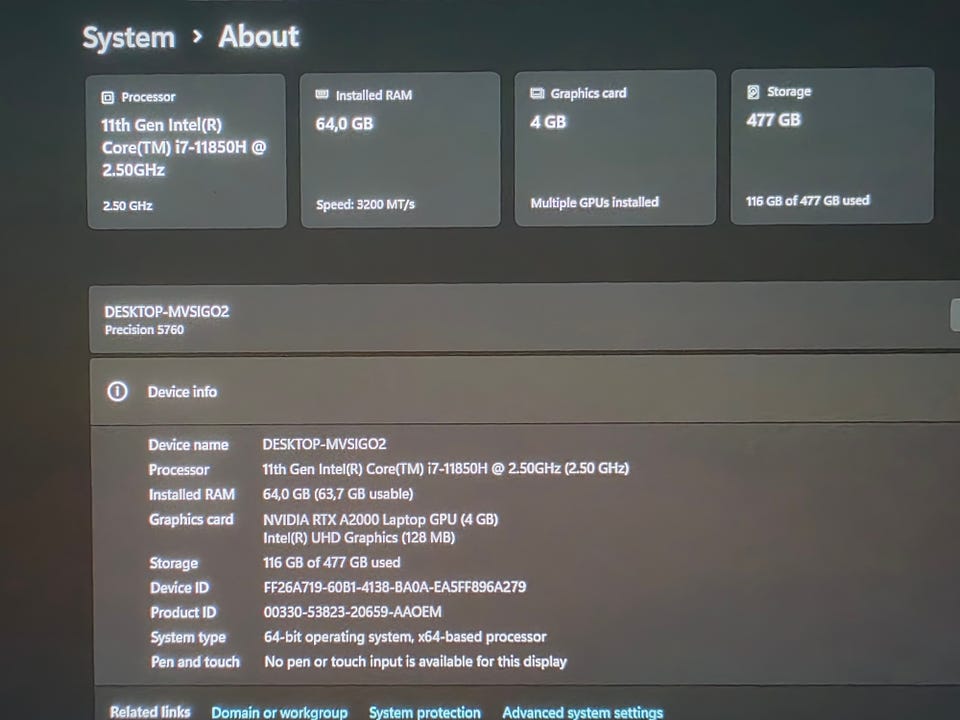This screenshot has width=960, height=720.
Task: Click the Storage value in the Device info list
Action: point(332,563)
